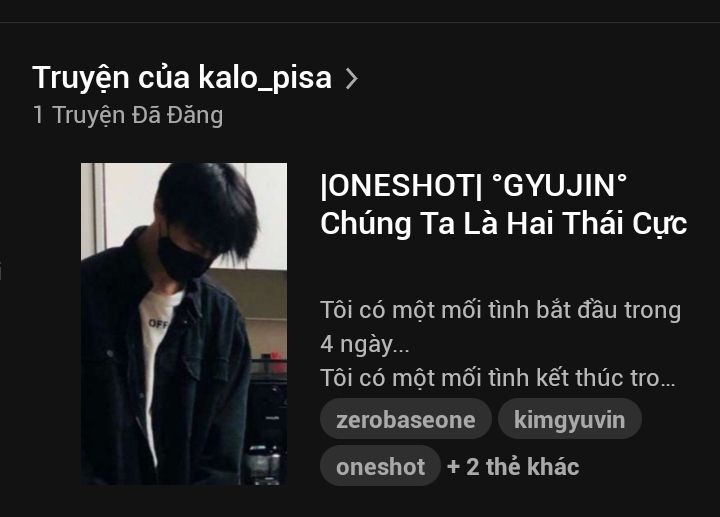Click the 'Chúng Ta Là Hai Thái Cực' title line

coord(503,224)
